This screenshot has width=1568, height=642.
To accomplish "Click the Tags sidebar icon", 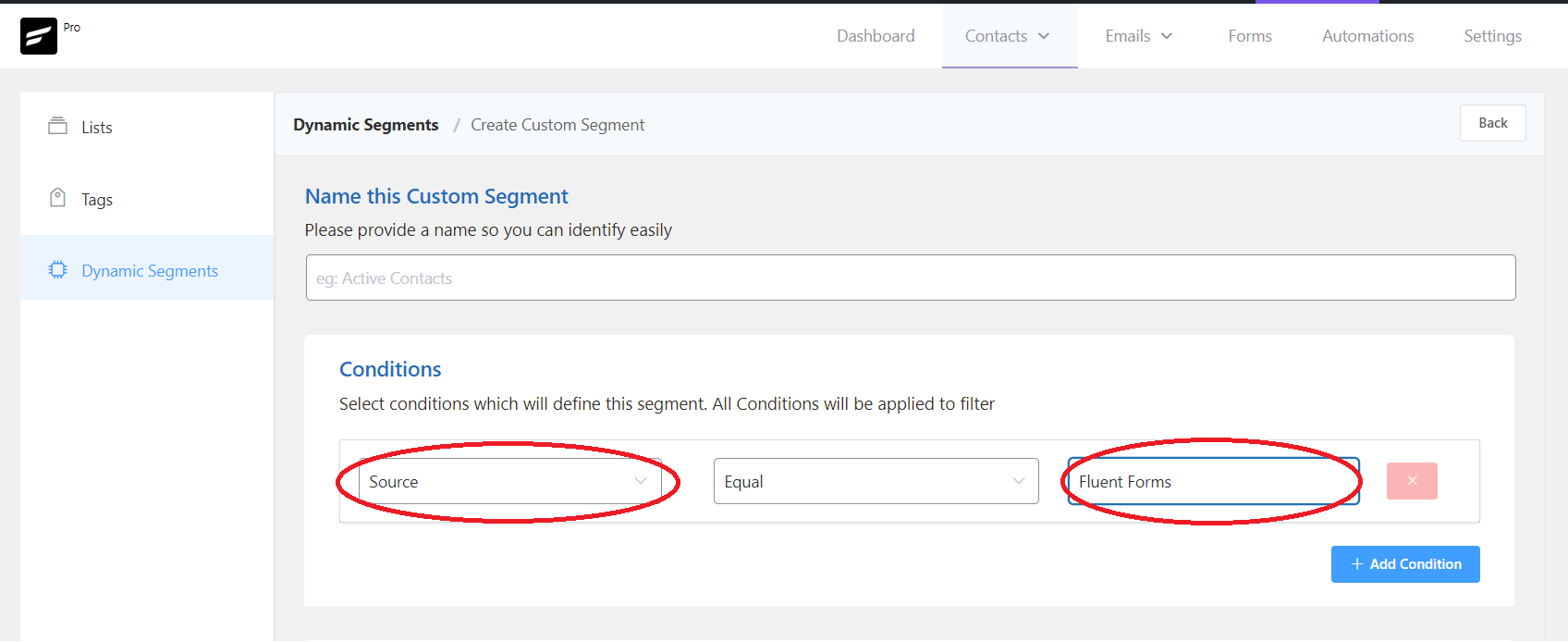I will click(x=57, y=198).
